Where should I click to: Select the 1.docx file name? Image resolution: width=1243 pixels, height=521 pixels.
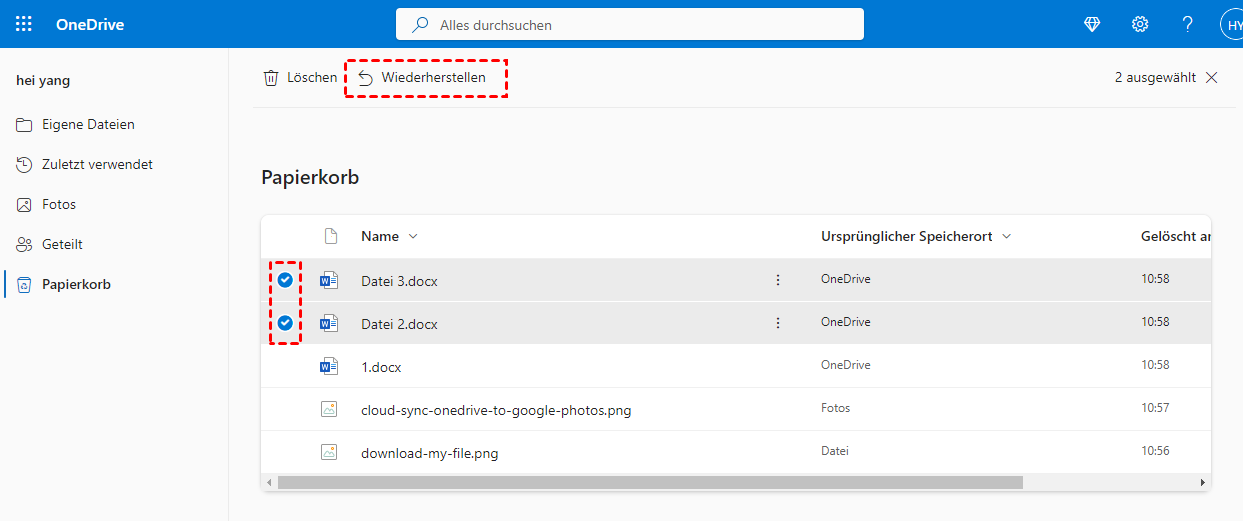click(381, 367)
